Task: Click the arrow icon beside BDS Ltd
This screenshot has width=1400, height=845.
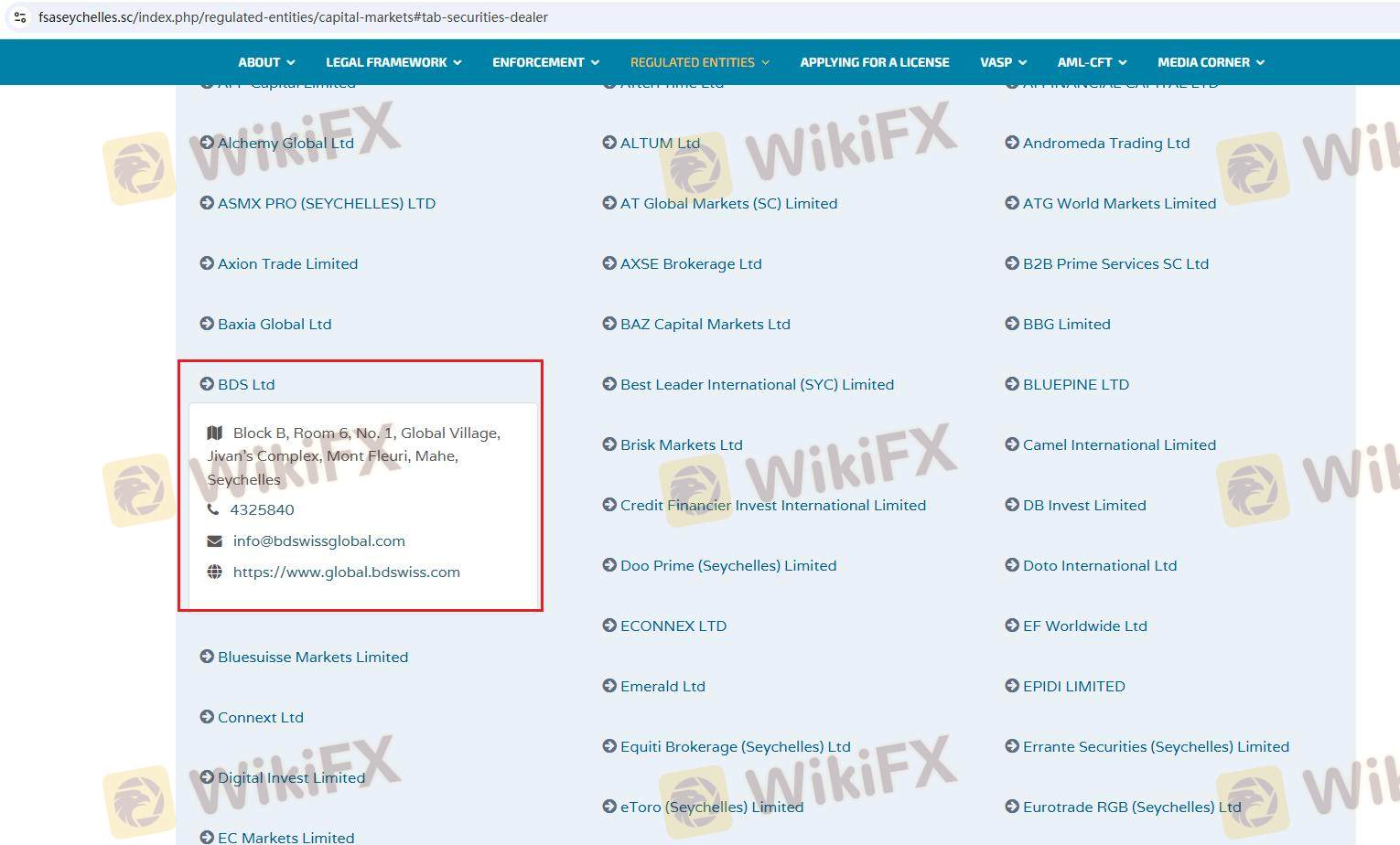Action: pyautogui.click(x=207, y=384)
